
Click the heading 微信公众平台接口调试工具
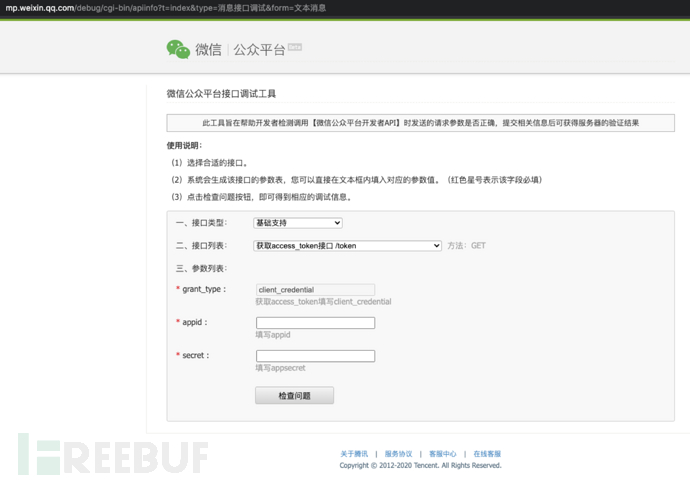click(221, 93)
